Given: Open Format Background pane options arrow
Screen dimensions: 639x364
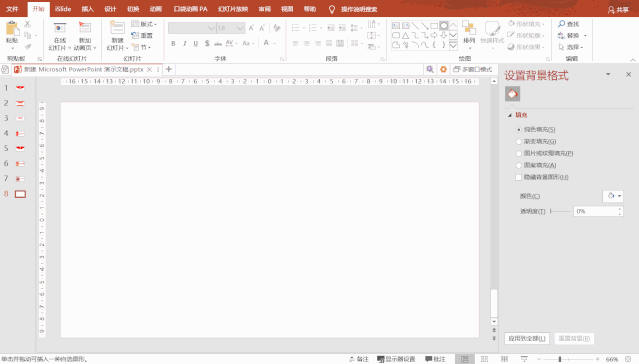Looking at the screenshot, I should [608, 74].
